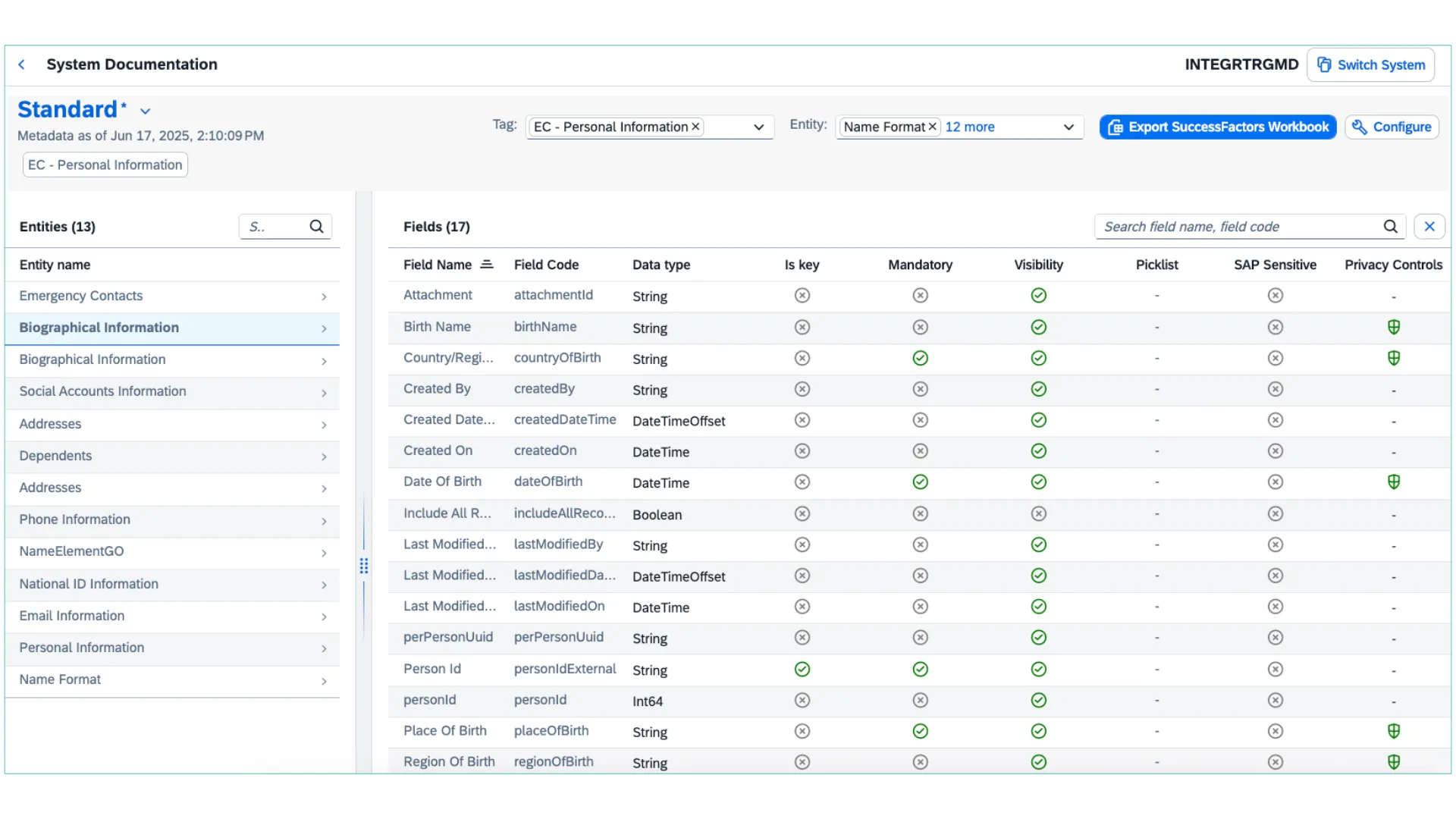Click Place Of Birth mandatory check icon
This screenshot has width=1456, height=819.
pos(920,731)
